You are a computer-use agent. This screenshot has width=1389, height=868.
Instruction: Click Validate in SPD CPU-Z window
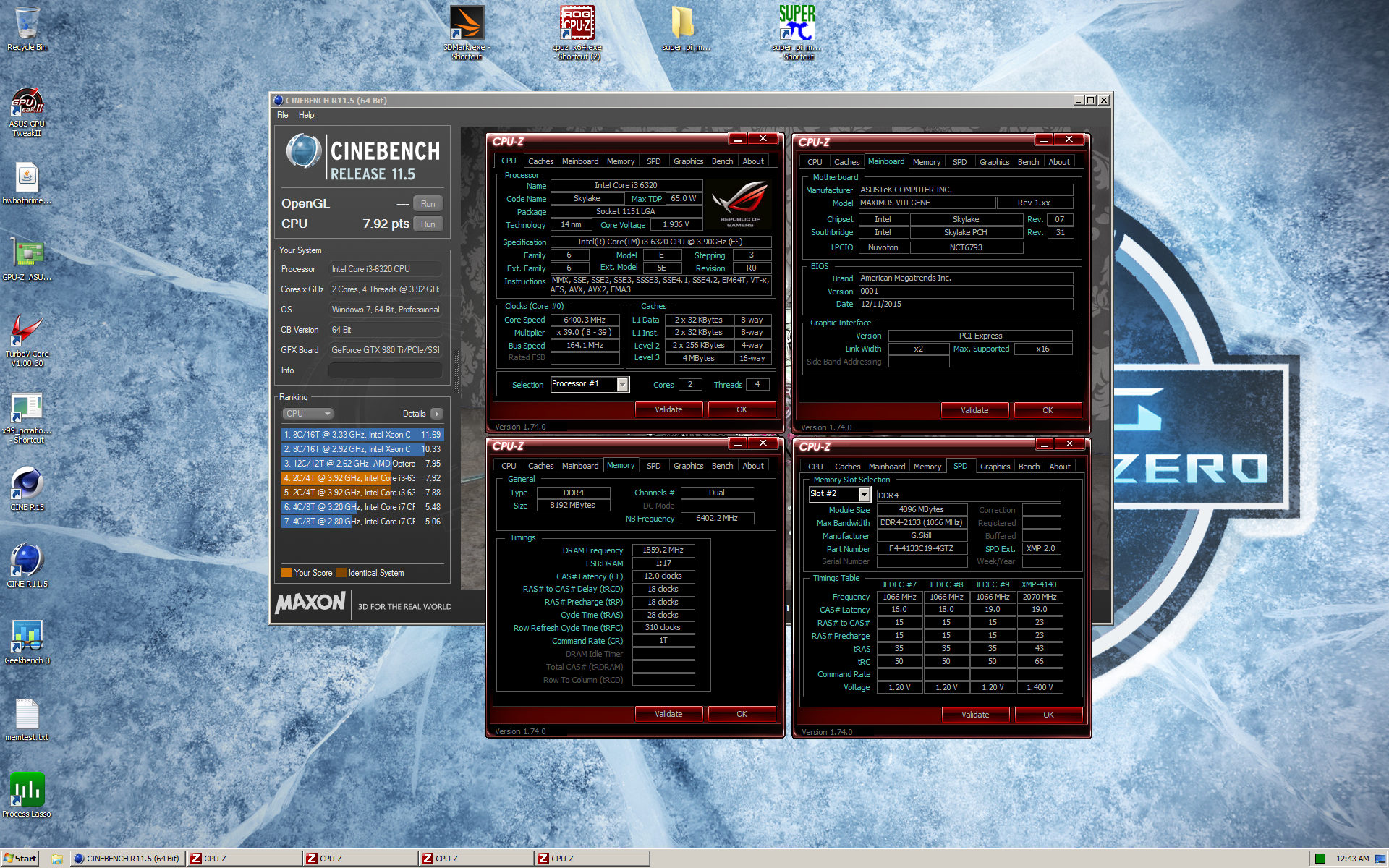click(975, 715)
